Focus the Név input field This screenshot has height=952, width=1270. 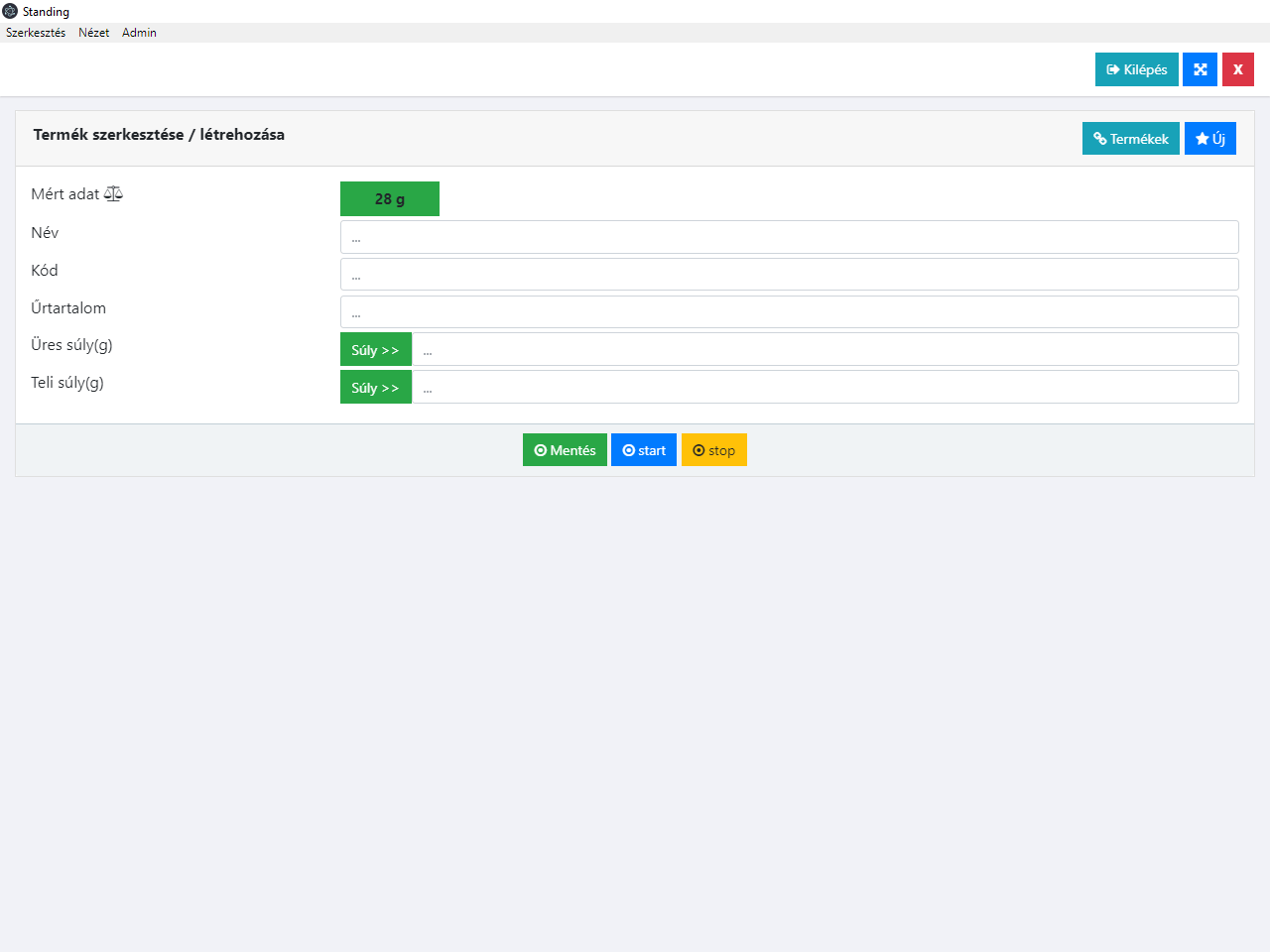[789, 237]
